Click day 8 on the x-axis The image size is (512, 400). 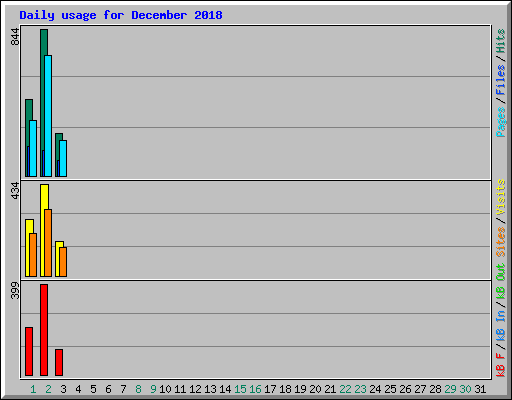click(x=138, y=389)
